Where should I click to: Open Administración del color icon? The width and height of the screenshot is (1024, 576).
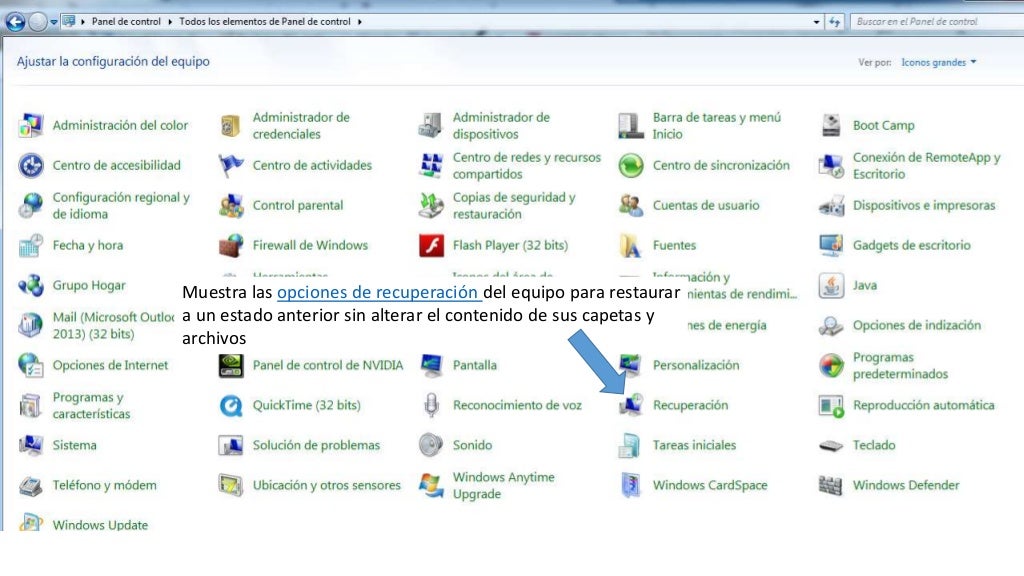31,125
